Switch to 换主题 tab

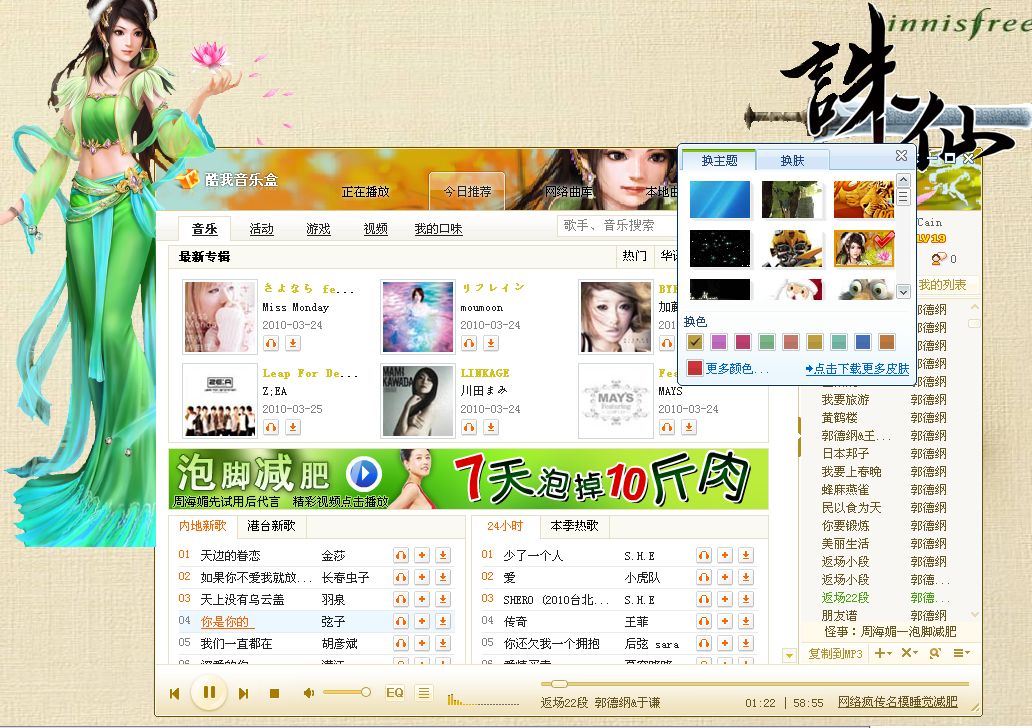719,161
